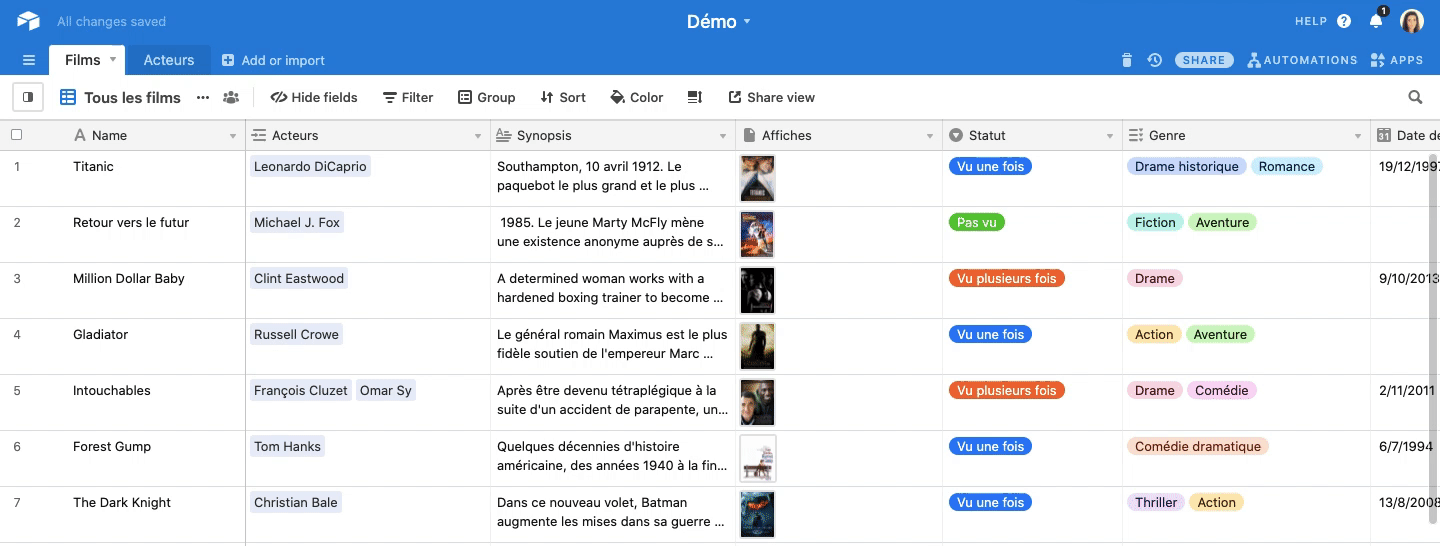This screenshot has width=1440, height=546.
Task: Click the row height icon
Action: (695, 97)
